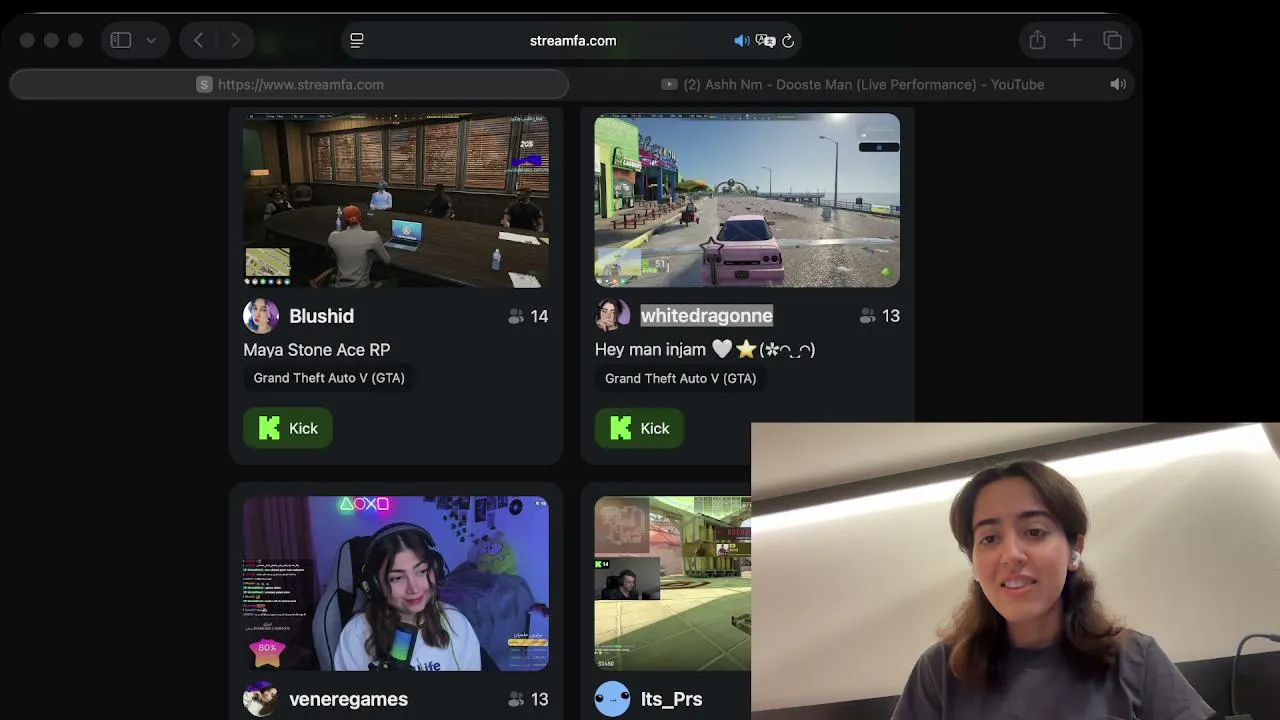
Task: Open the page settings icon left of address
Action: coord(357,41)
